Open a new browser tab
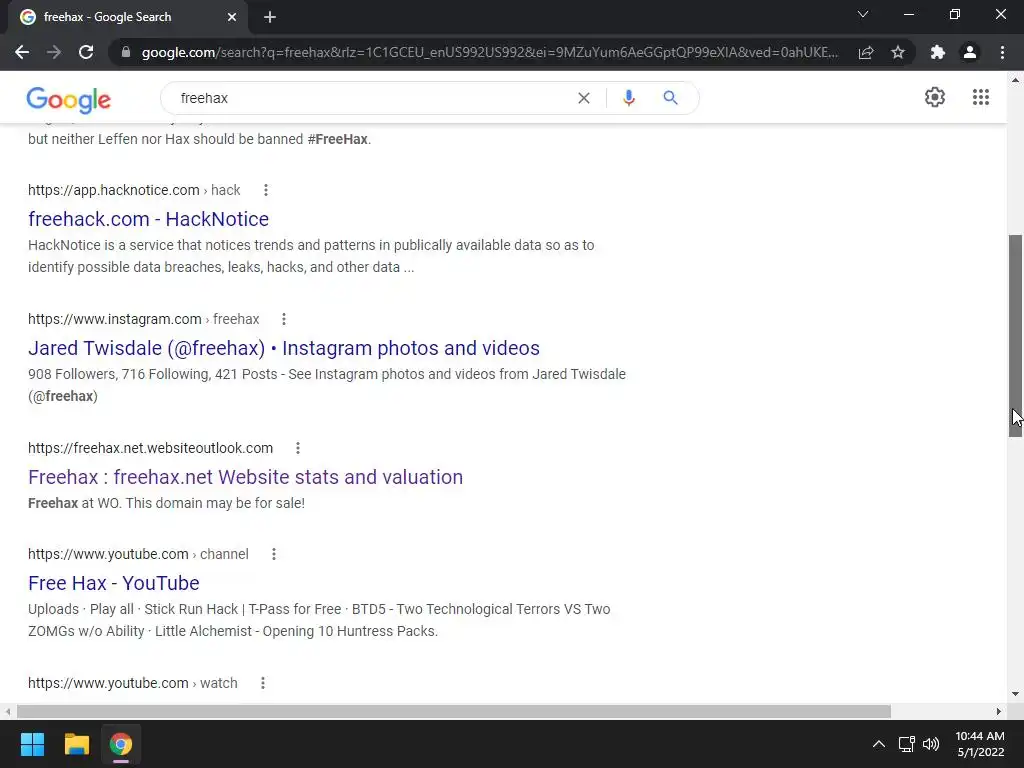This screenshot has width=1024, height=768. coord(270,17)
